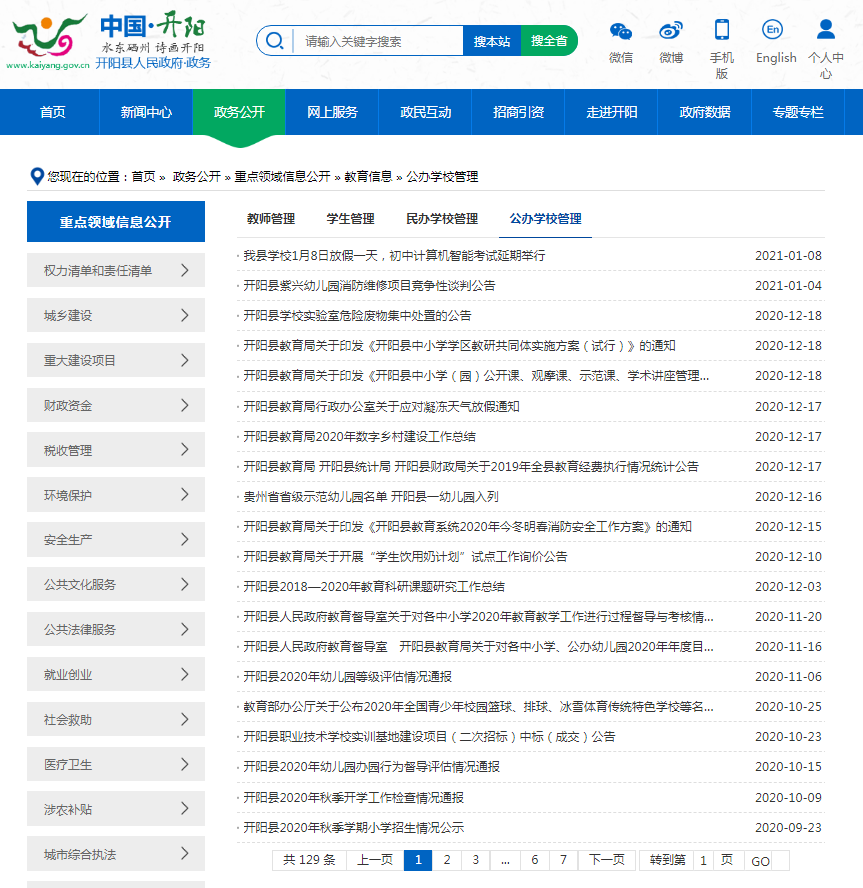Open the Weibo (微博) icon
863x888 pixels.
[x=671, y=30]
